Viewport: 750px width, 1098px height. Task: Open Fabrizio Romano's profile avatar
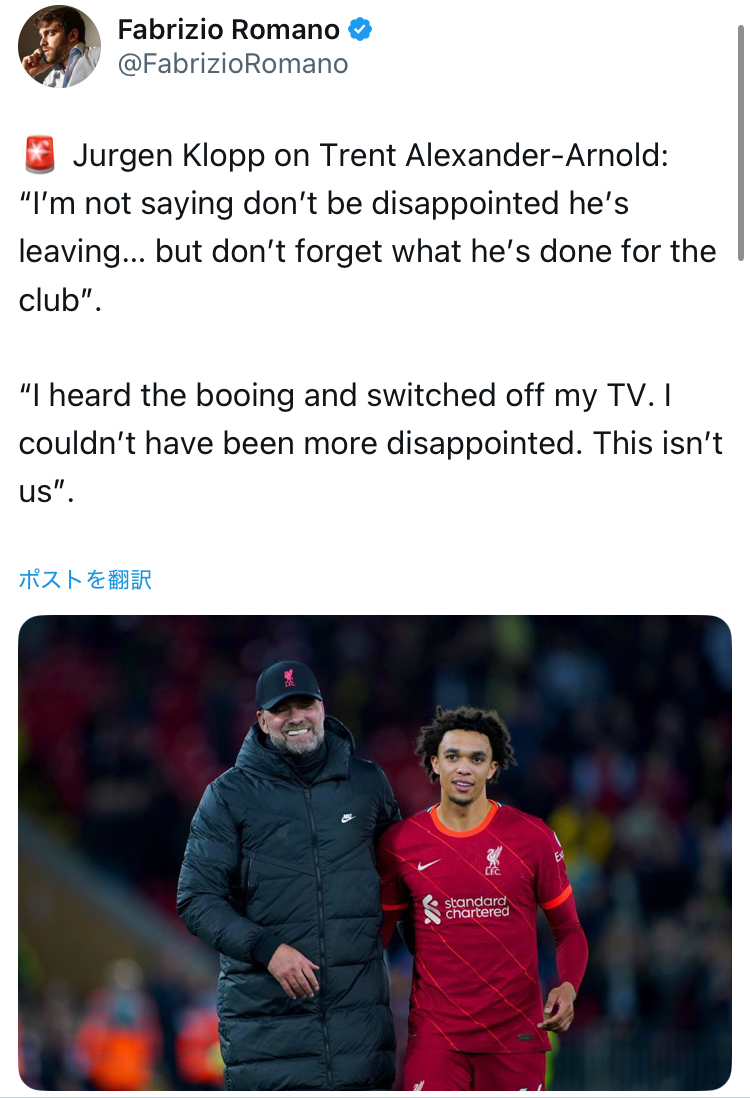60,46
